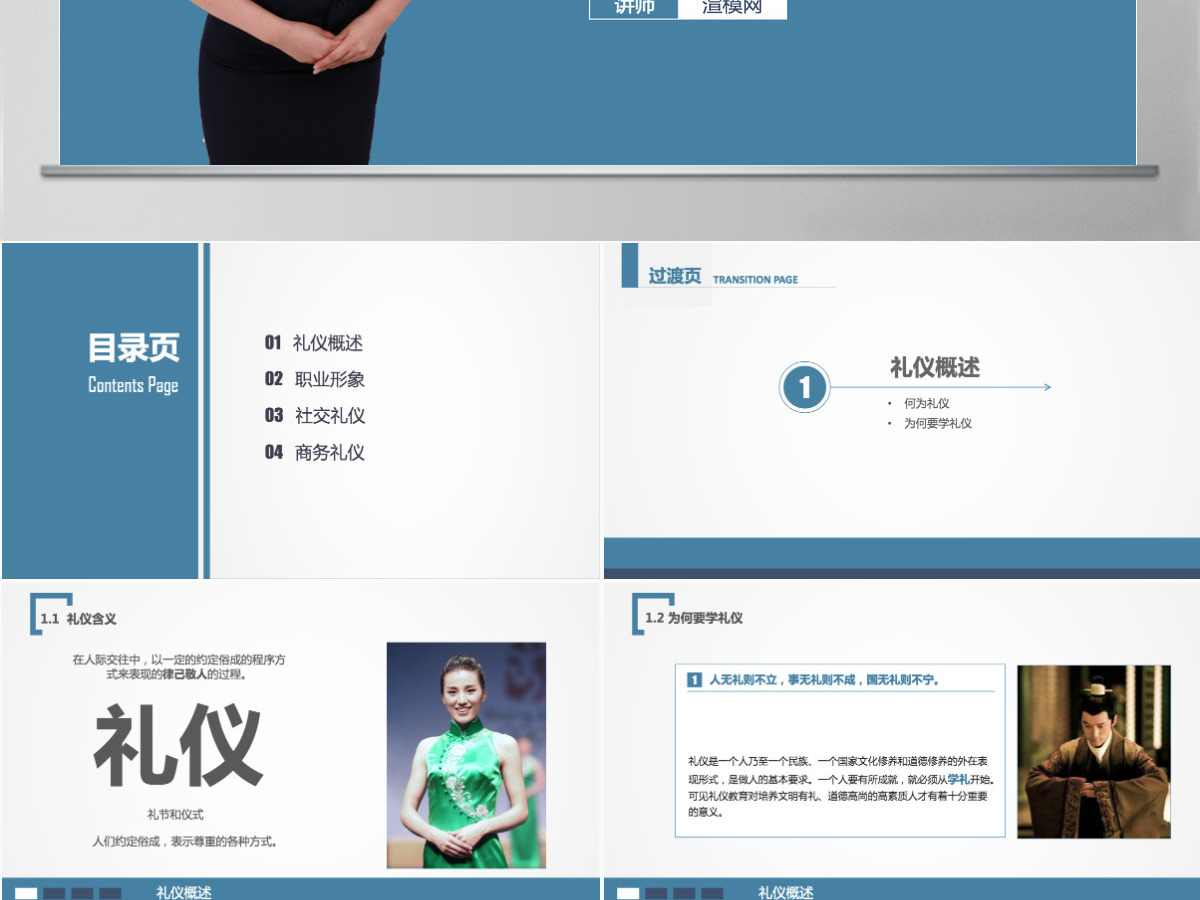
Task: Select the 03 社交礼仪 contents entry
Action: 315,415
